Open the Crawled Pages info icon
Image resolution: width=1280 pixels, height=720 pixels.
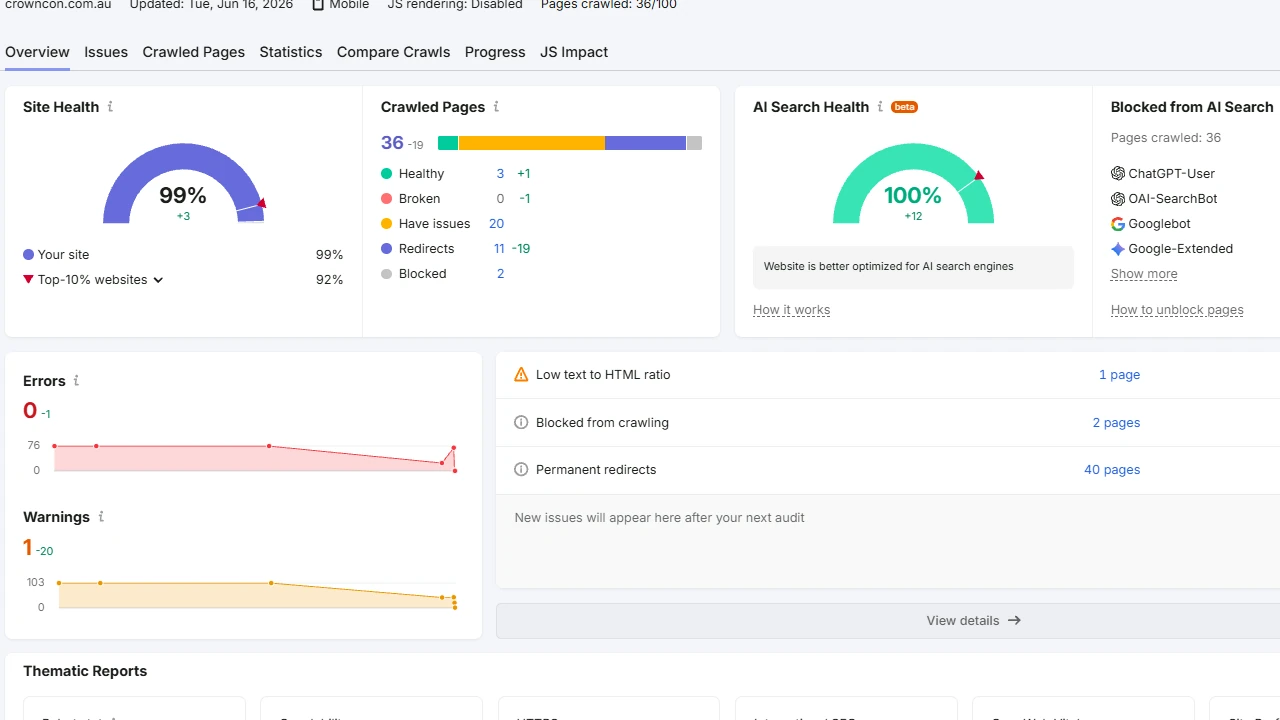pyautogui.click(x=496, y=106)
